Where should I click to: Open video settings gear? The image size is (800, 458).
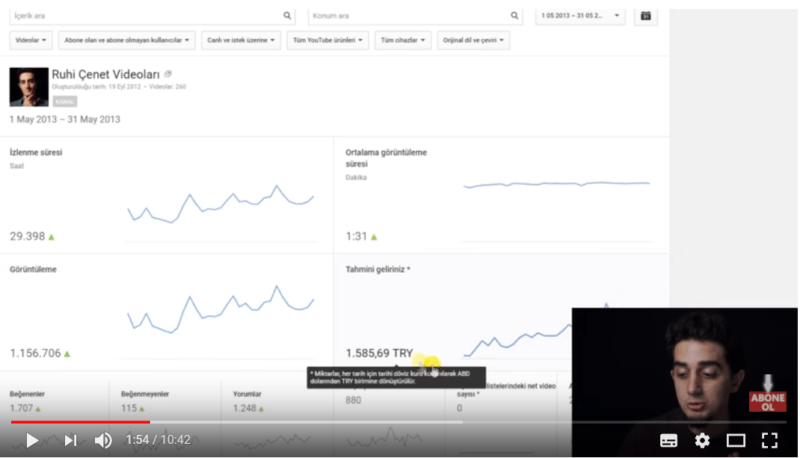[702, 440]
